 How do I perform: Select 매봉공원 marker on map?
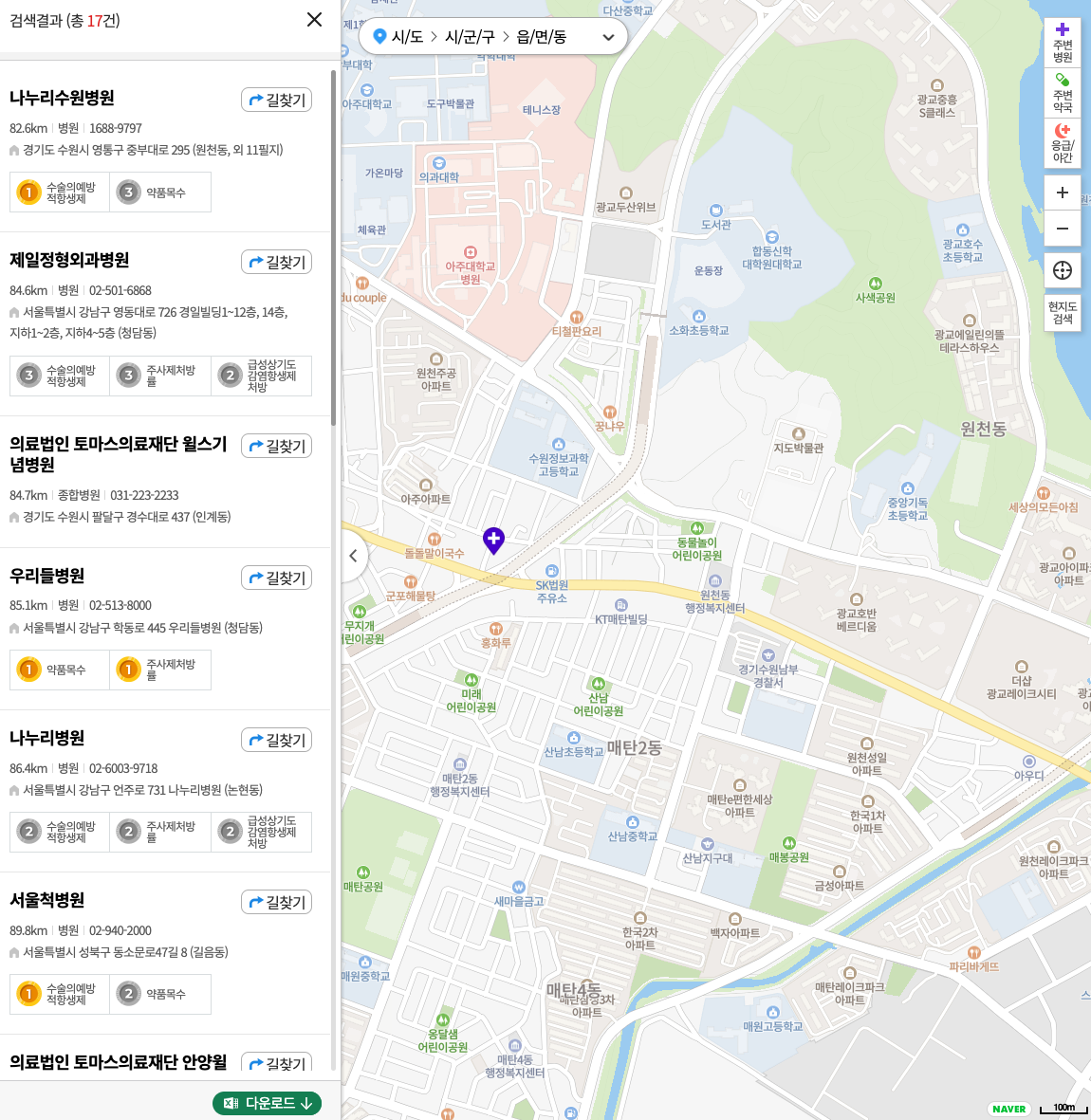[788, 843]
